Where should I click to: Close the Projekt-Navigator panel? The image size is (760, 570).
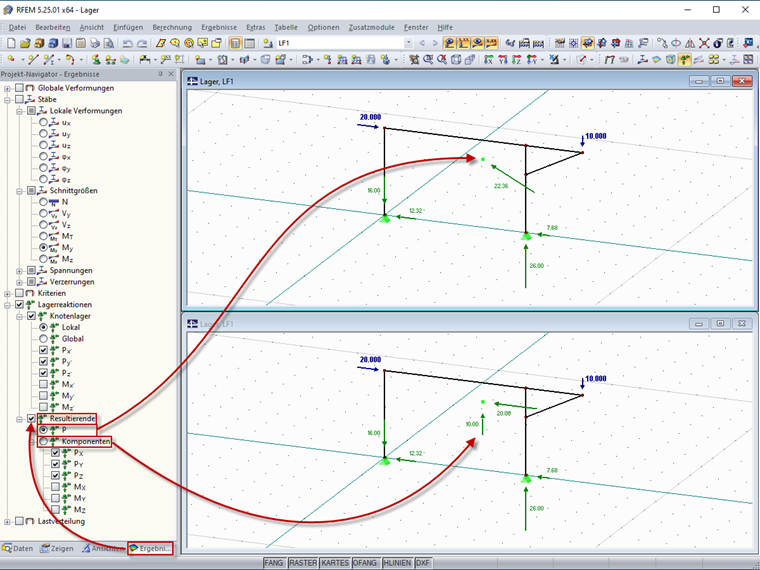171,74
